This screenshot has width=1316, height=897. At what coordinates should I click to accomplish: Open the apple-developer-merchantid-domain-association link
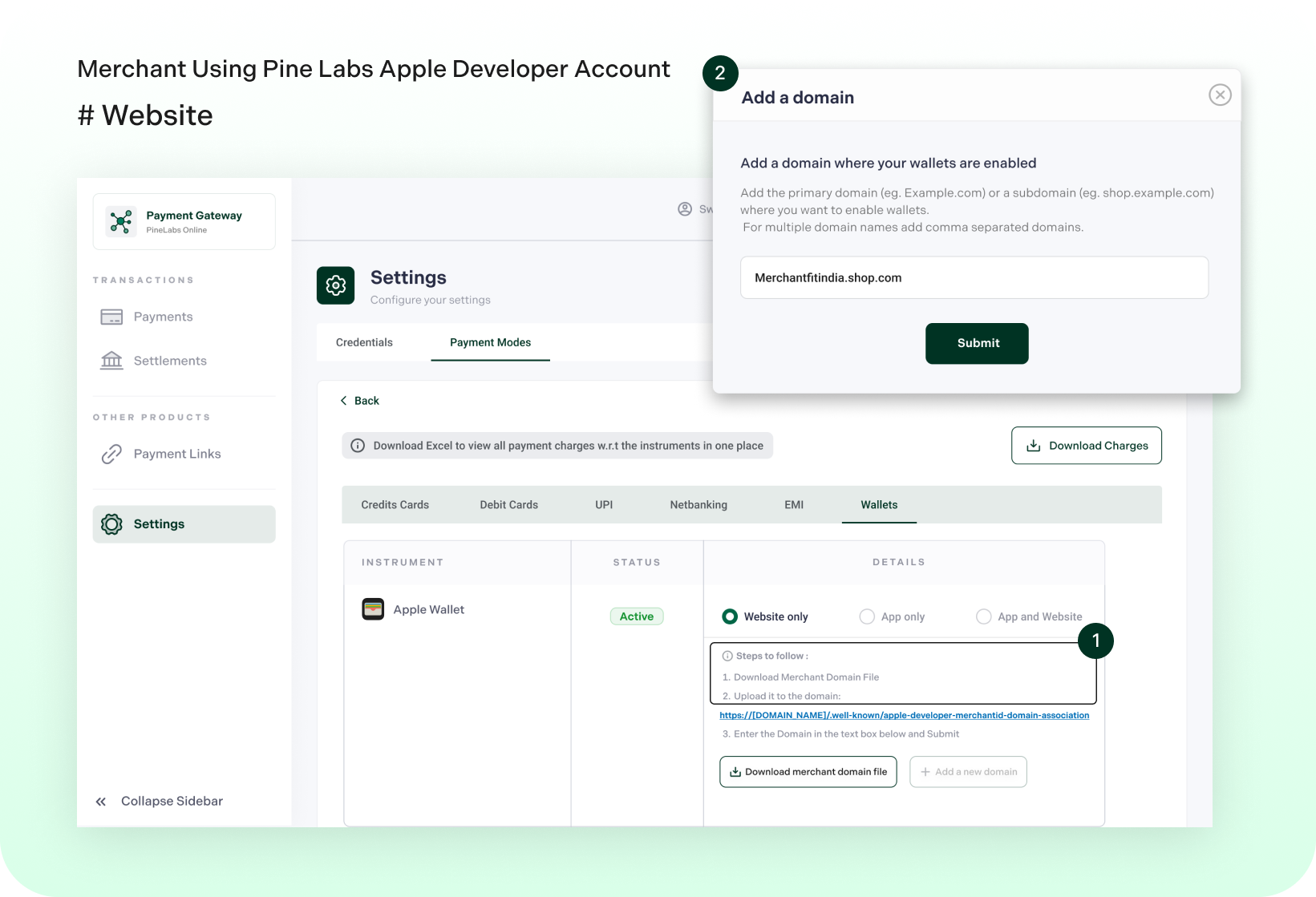[x=904, y=715]
